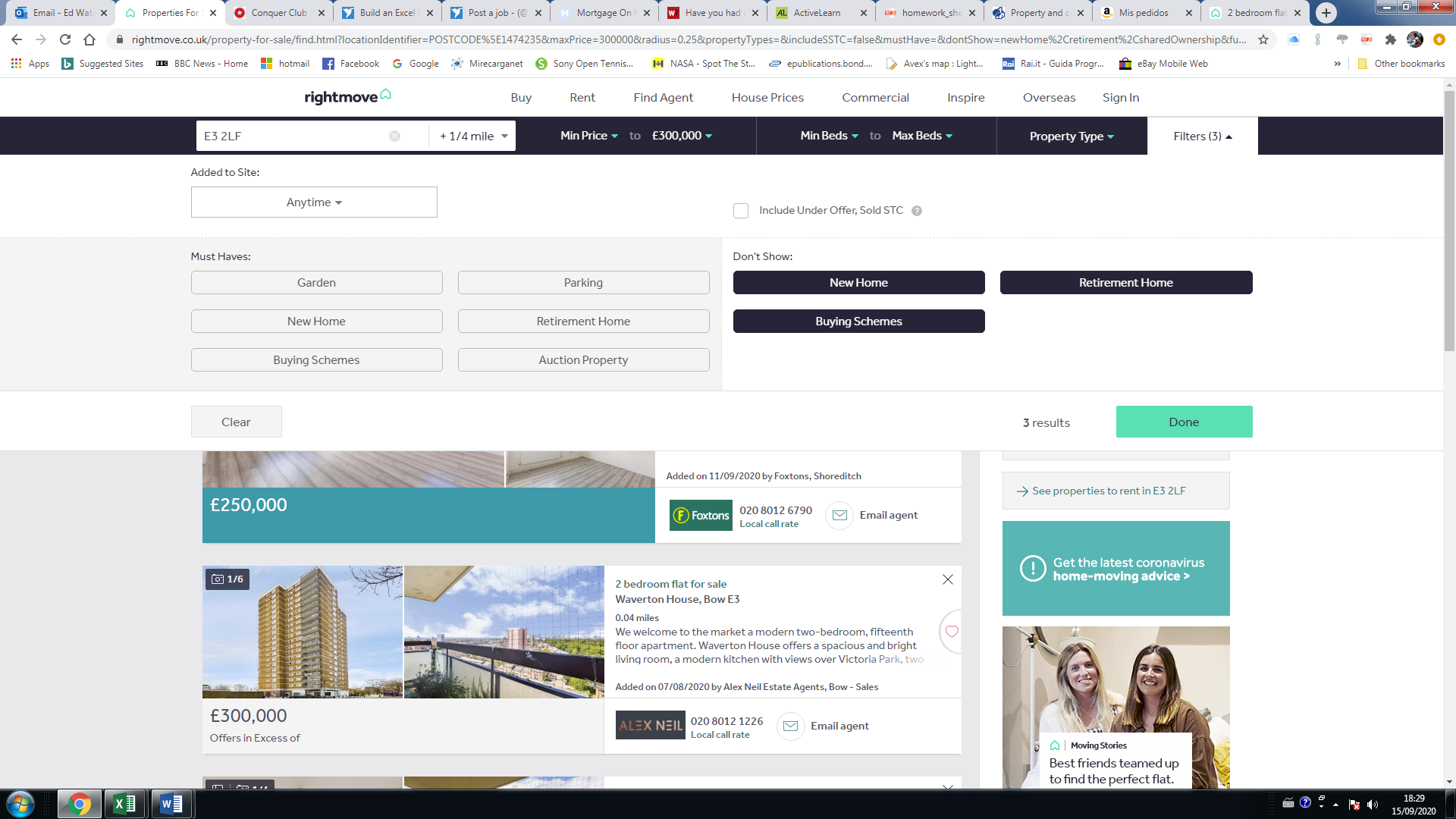Viewport: 1456px width, 819px height.
Task: Click the Alex Neil email envelope icon
Action: 790,726
